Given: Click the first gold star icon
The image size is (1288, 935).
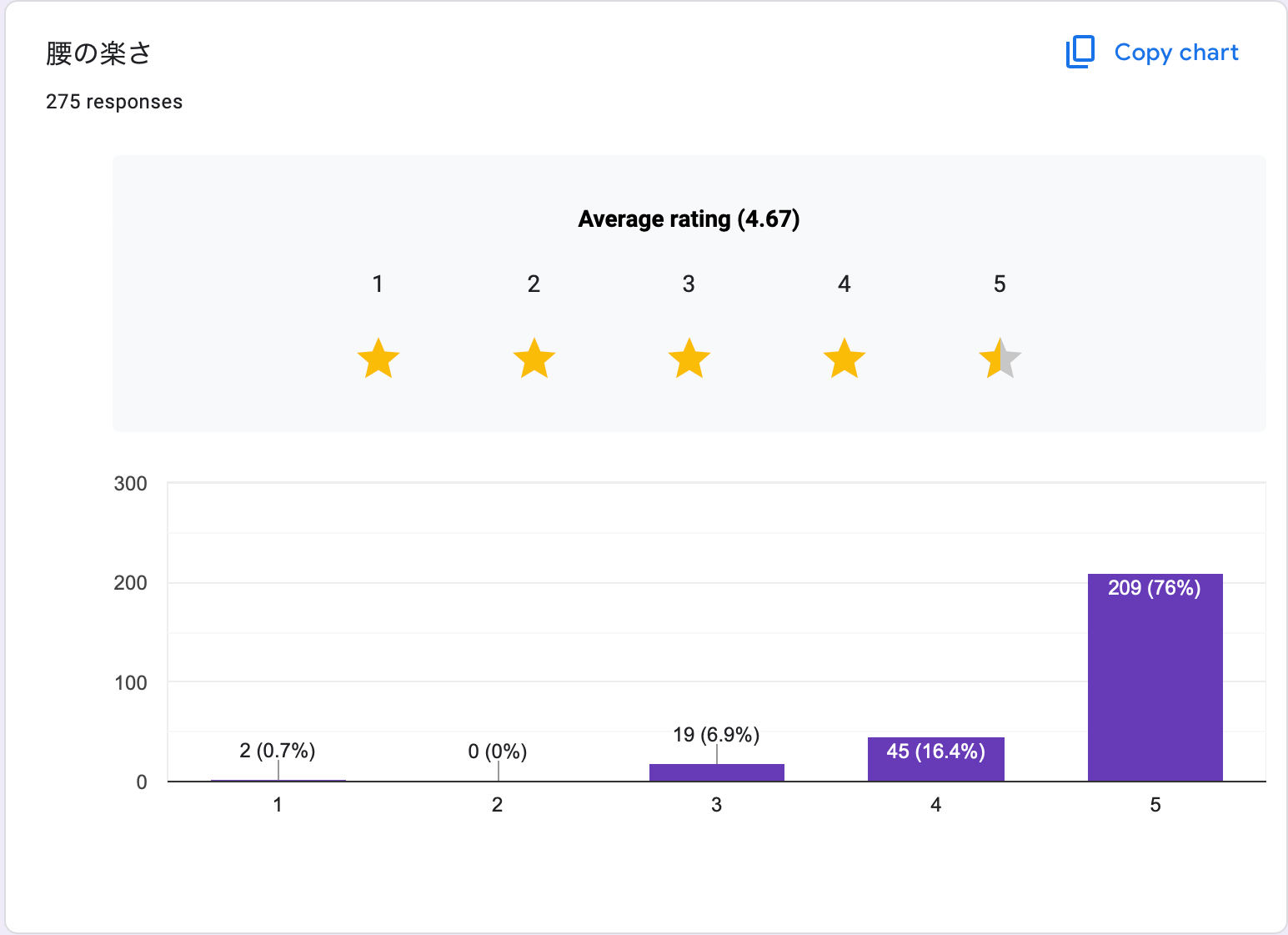Looking at the screenshot, I should (x=378, y=359).
